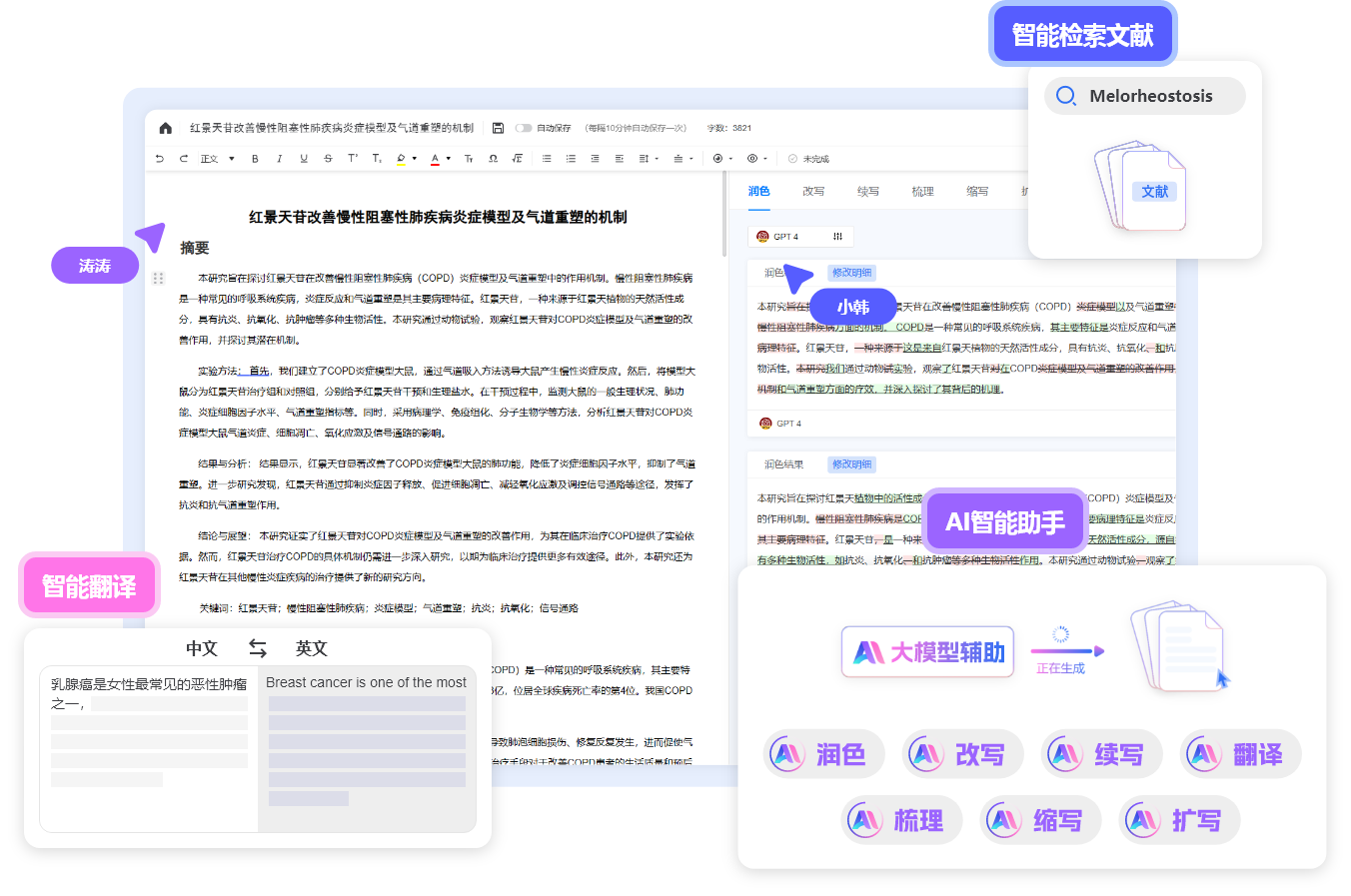This screenshot has height=896, width=1351.
Task: Apply bold formatting with the B icon
Action: (x=255, y=159)
